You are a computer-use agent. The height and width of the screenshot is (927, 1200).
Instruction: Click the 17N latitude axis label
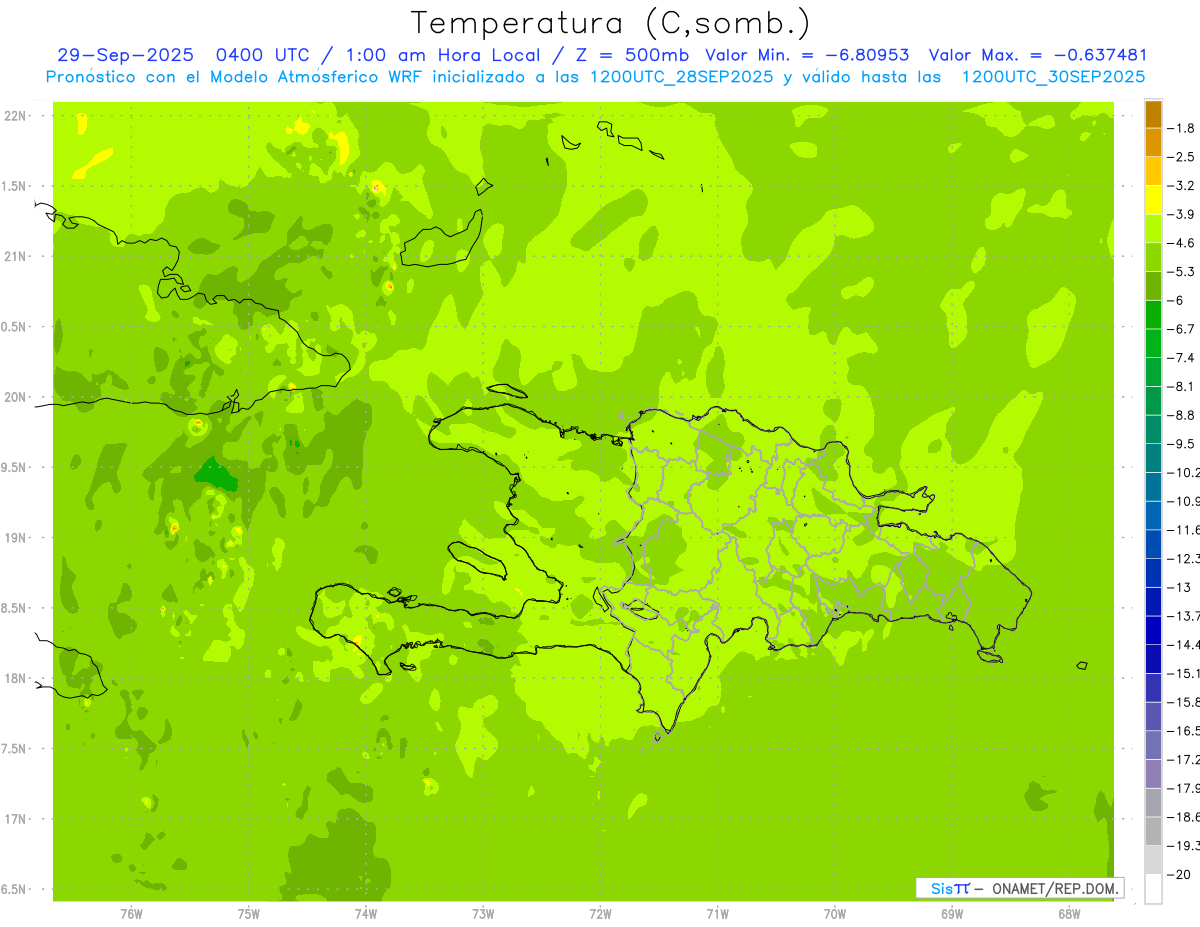click(x=15, y=819)
